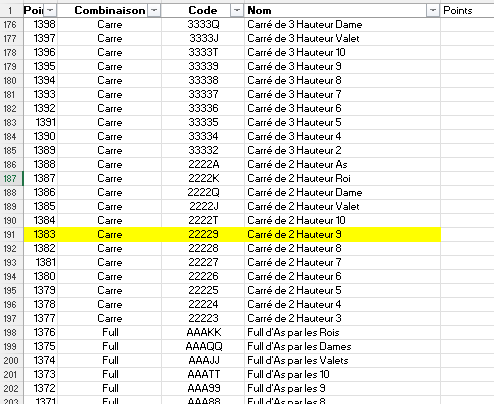Screen dimensions: 494x404
Task: Select row header 191
Action: tap(11, 235)
